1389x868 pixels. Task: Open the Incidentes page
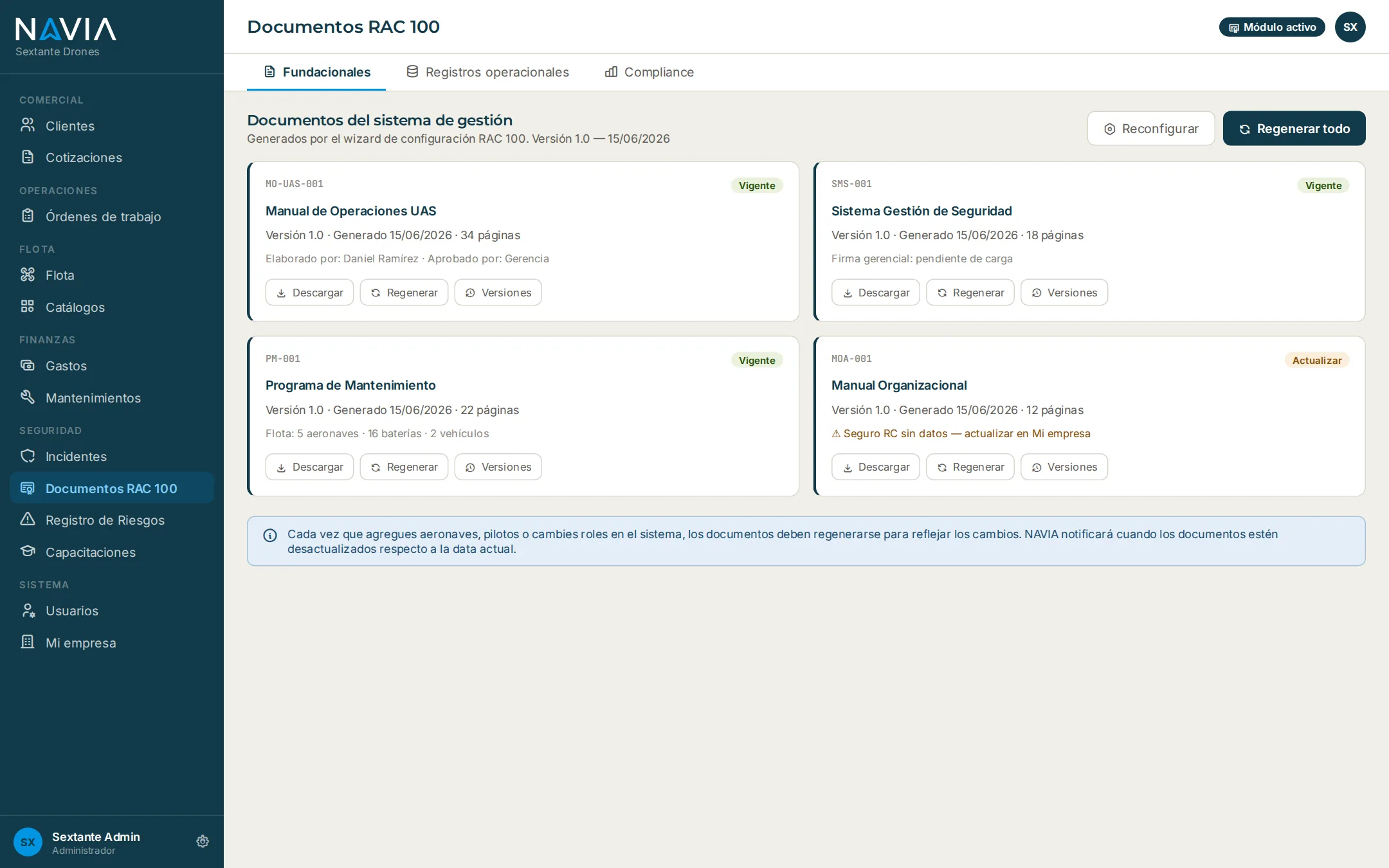point(112,457)
